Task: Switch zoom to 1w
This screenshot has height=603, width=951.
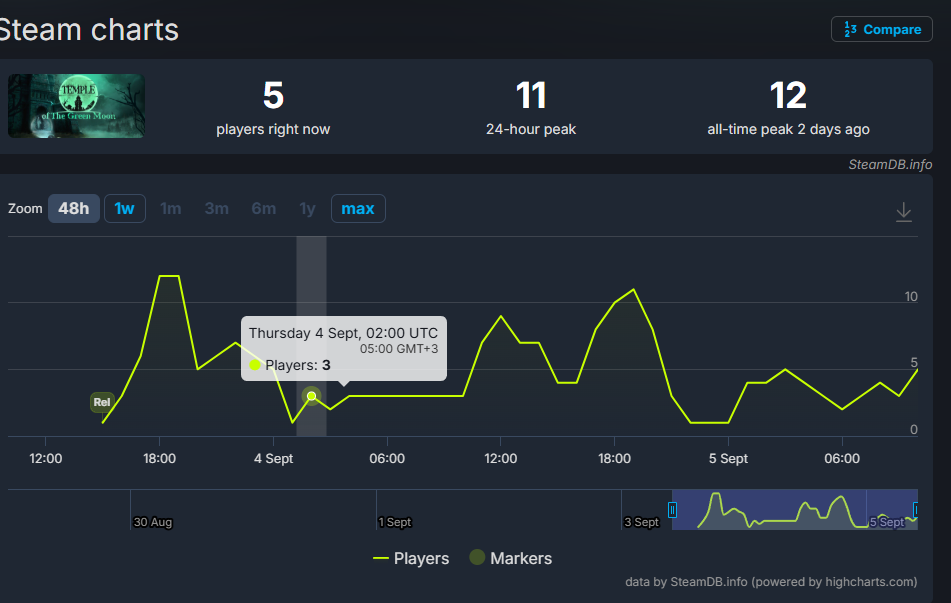Action: 124,209
